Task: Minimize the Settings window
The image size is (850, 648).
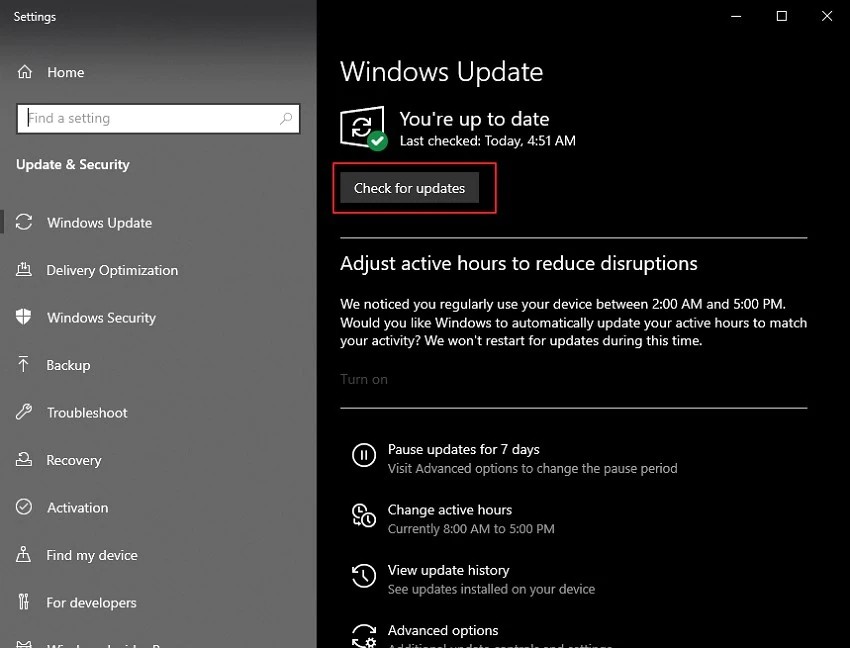Action: pyautogui.click(x=736, y=16)
